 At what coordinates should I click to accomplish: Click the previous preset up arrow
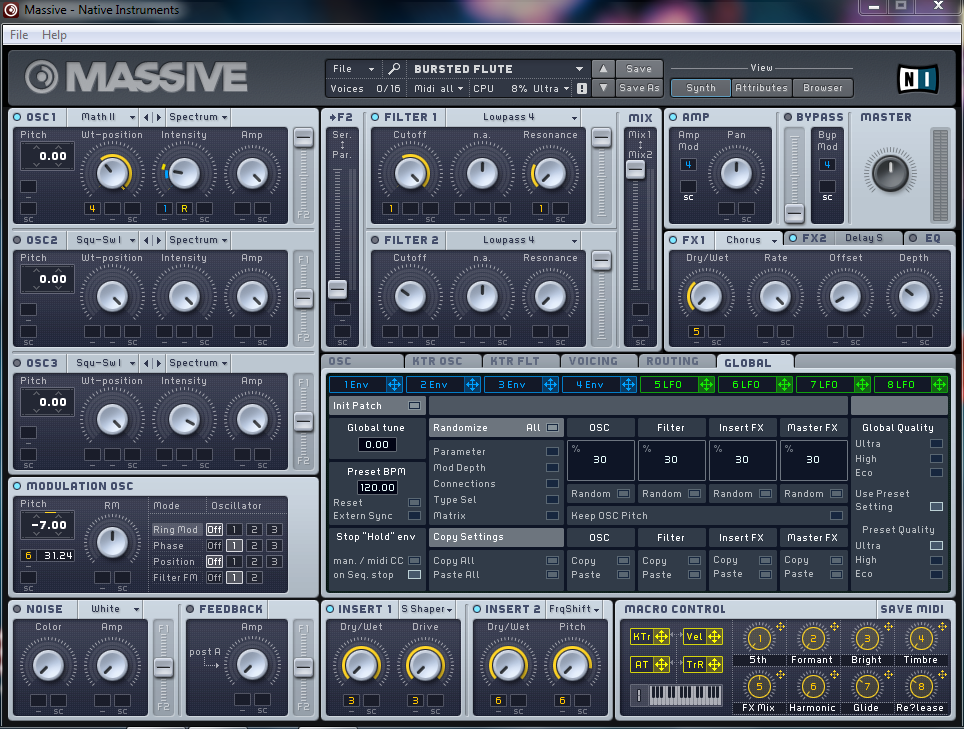point(603,69)
